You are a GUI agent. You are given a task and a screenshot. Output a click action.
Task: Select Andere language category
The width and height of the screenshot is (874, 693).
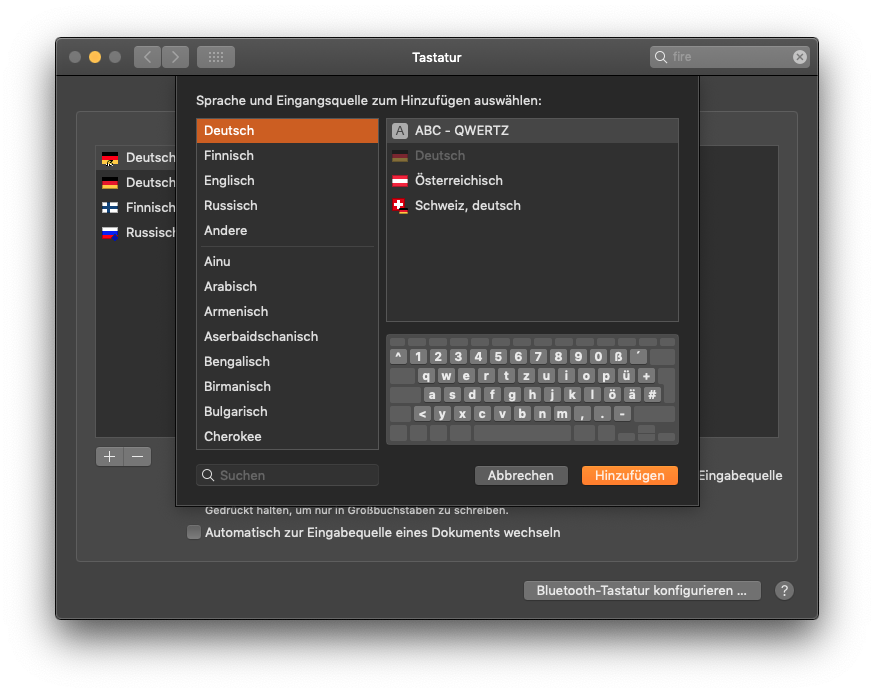tap(226, 231)
